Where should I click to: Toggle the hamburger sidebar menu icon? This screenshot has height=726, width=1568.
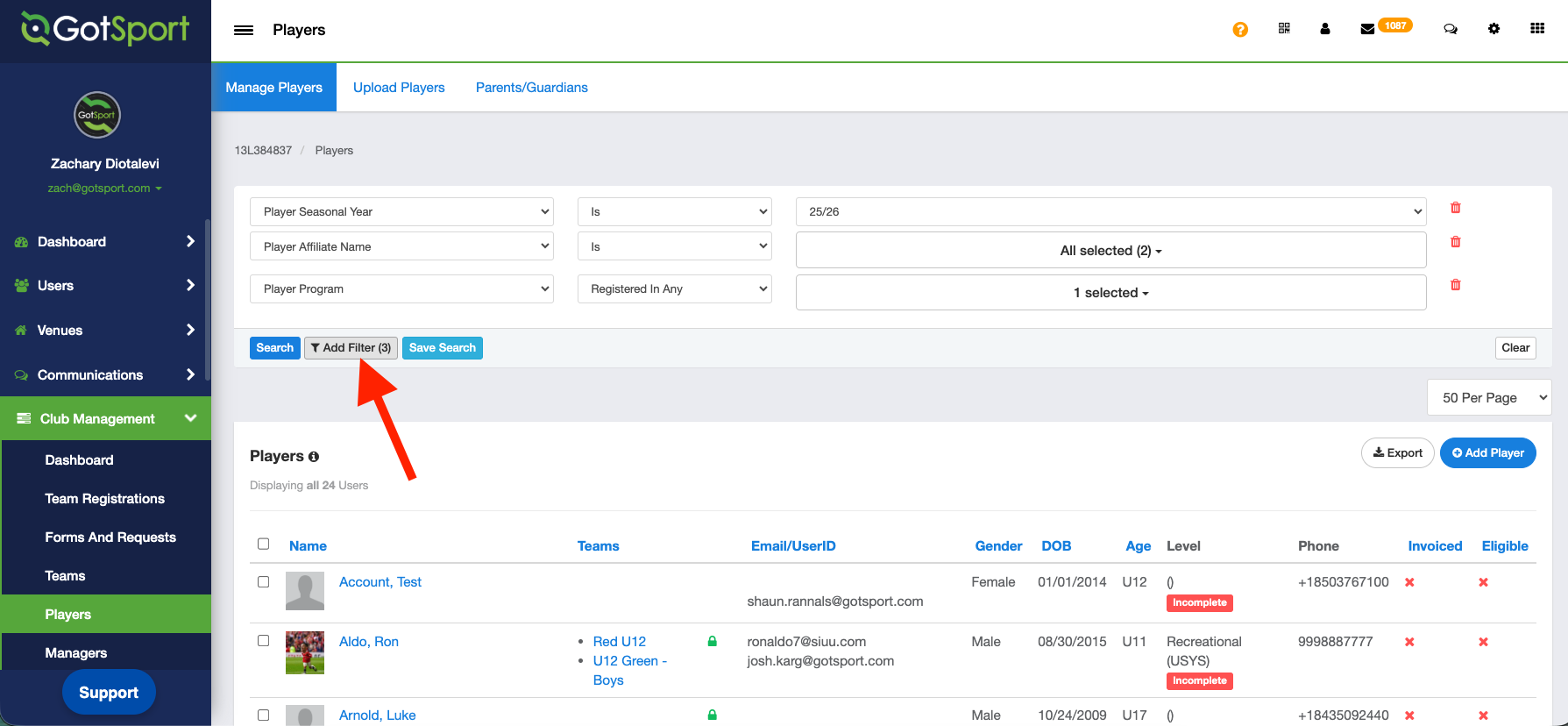(x=244, y=30)
